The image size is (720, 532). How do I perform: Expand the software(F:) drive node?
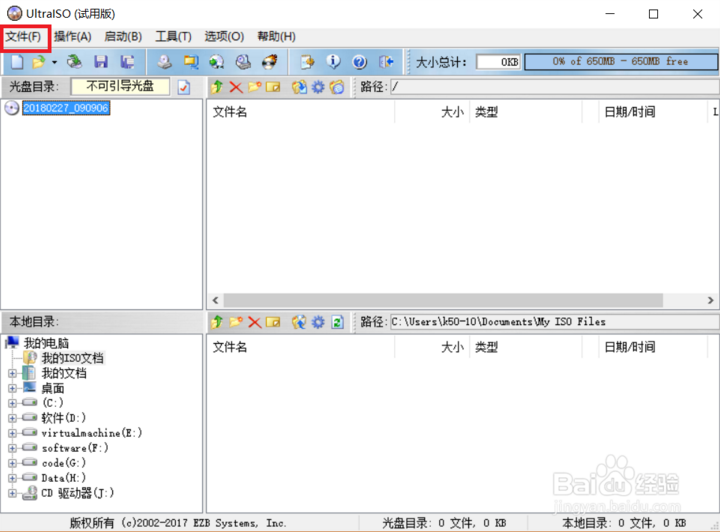(x=12, y=448)
